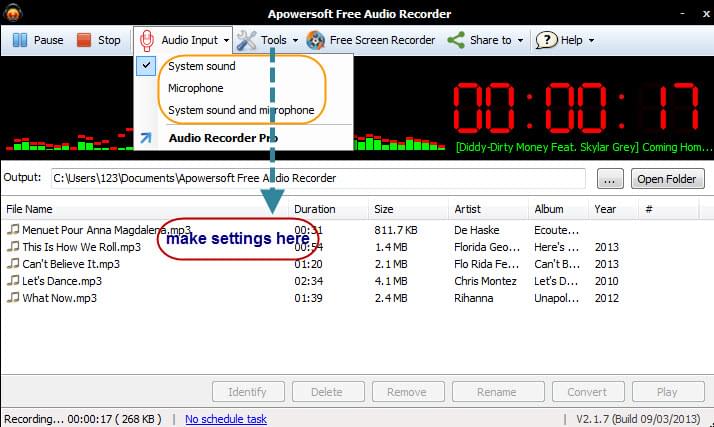Click the microphone Audio Input icon
This screenshot has width=714, height=427.
147,40
